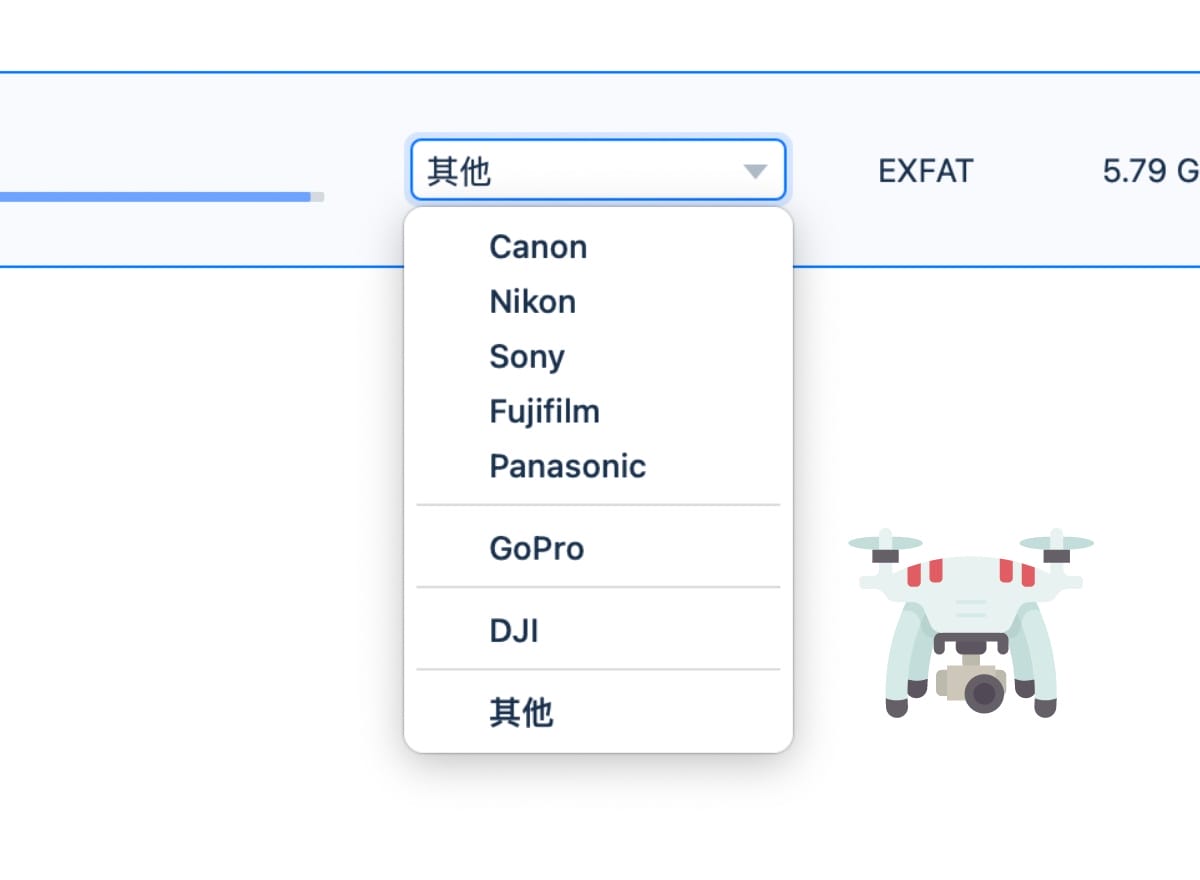Click the dropdown's gray triangle arrow
The height and width of the screenshot is (880, 1200).
(755, 172)
